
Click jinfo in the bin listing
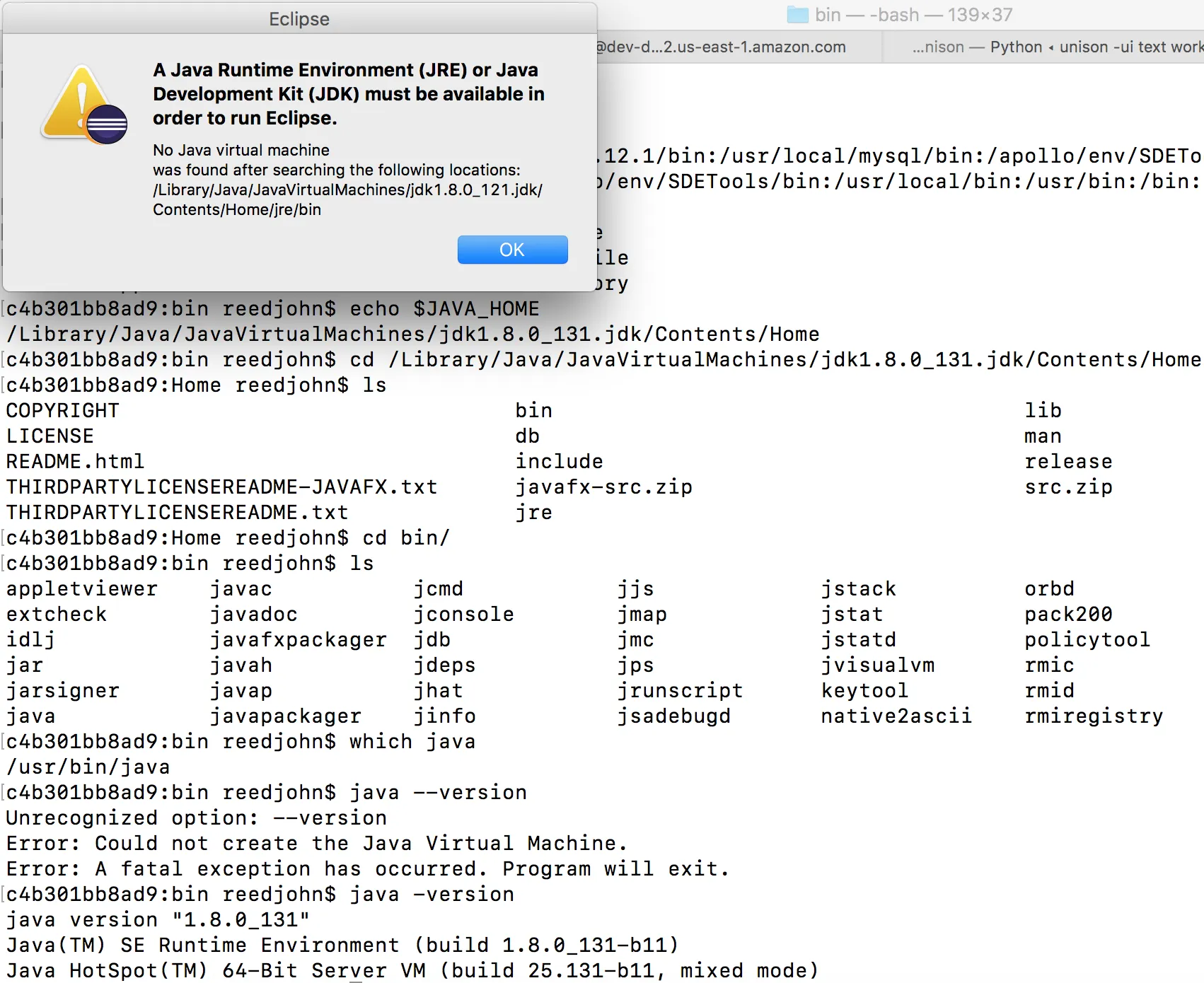click(x=445, y=716)
